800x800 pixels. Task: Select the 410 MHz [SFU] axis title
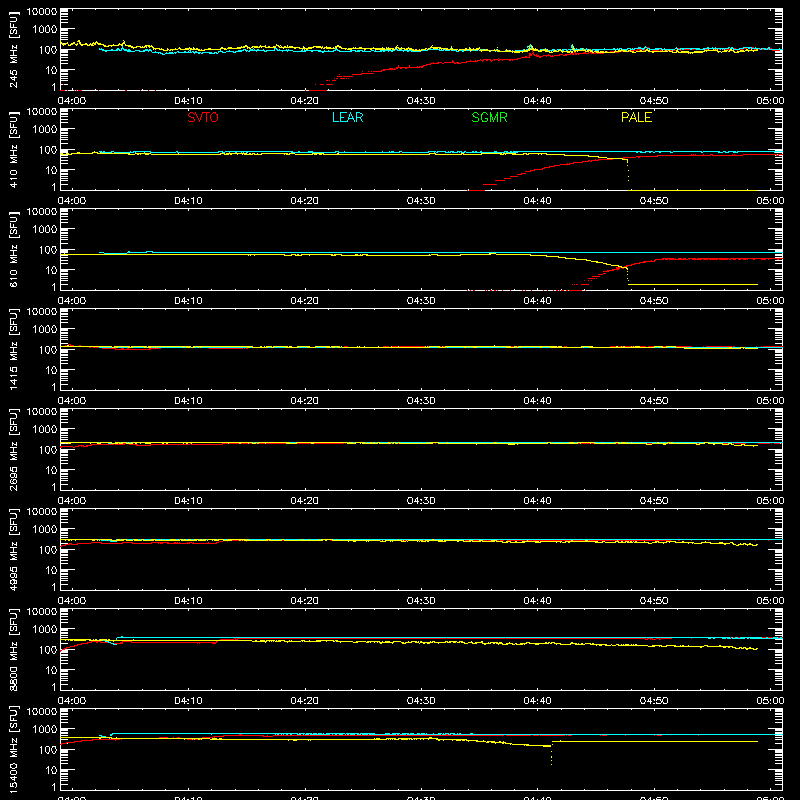(x=13, y=149)
